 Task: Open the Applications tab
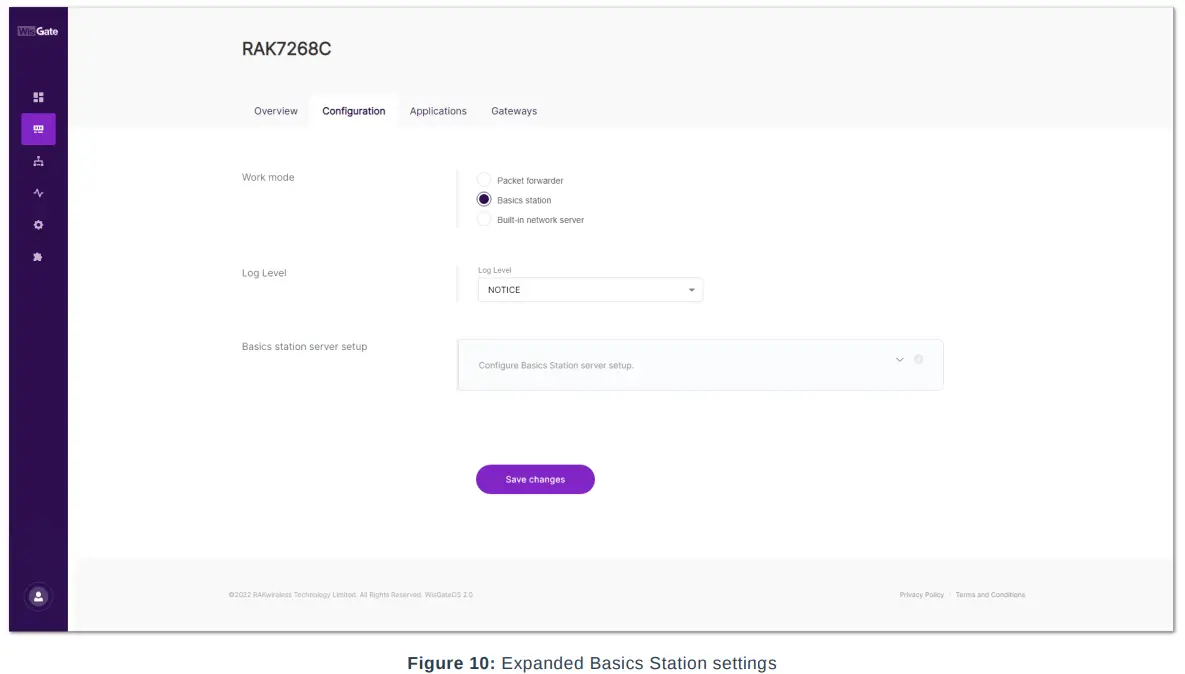438,111
